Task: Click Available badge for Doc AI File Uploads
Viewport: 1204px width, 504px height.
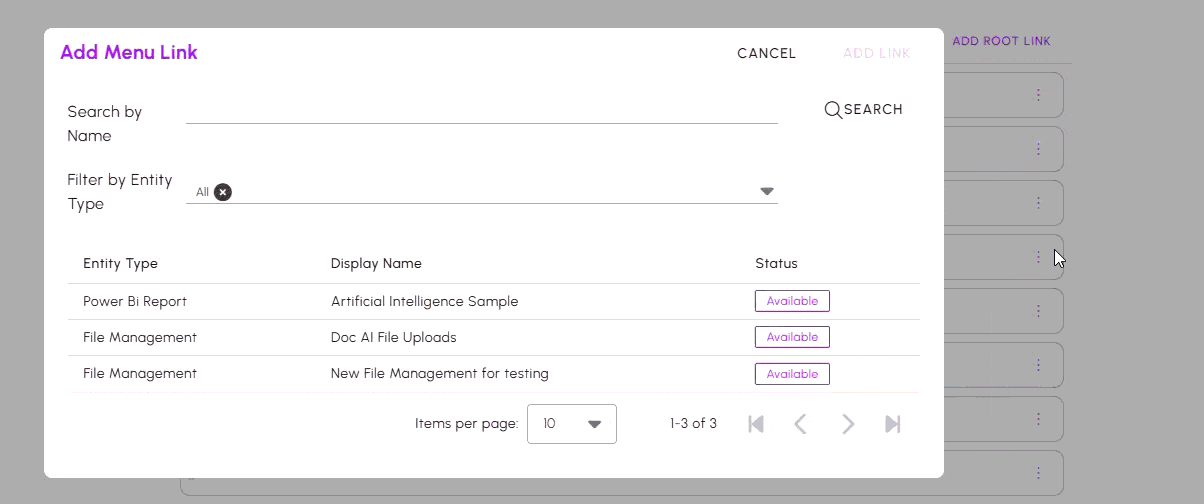Action: tap(792, 338)
